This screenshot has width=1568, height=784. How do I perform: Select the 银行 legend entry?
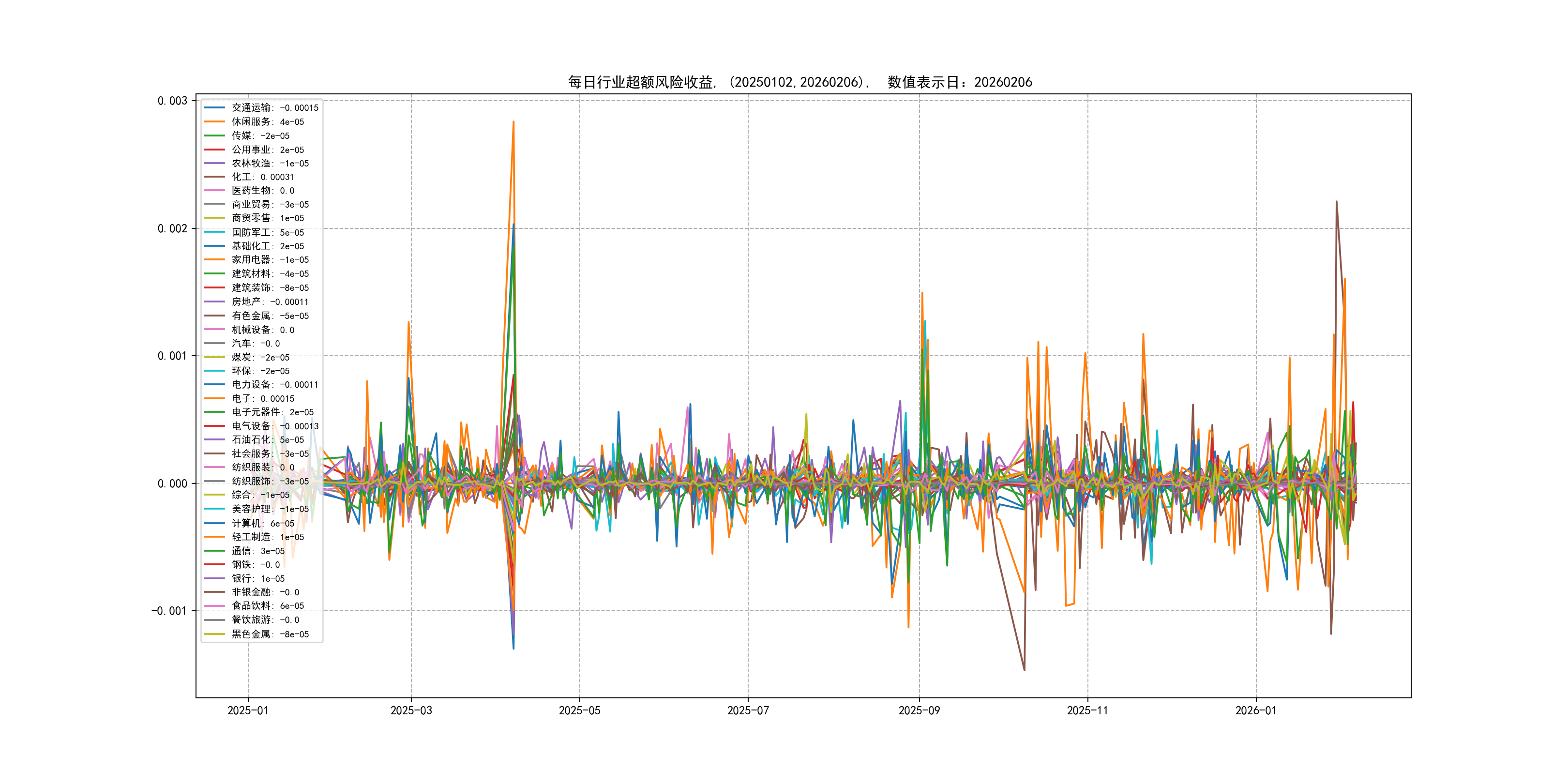coord(257,579)
